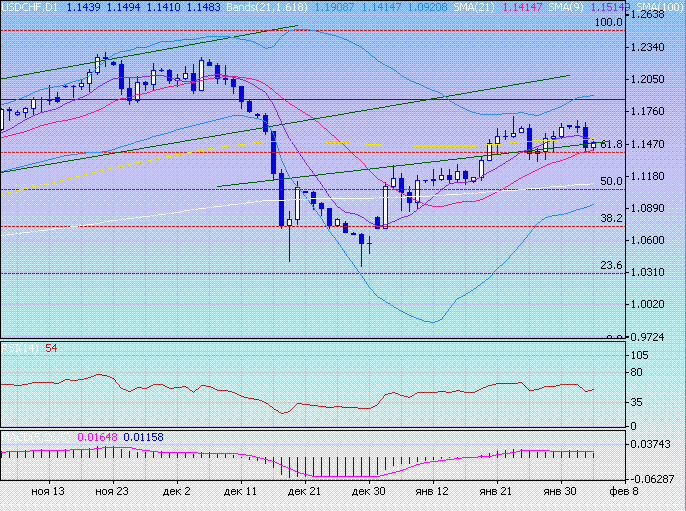686x511 pixels.
Task: Select the 100.0 Fibonacci level label
Action: tap(602, 22)
